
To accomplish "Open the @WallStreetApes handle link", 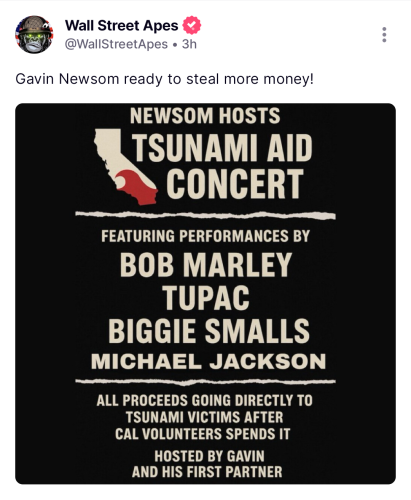I will [x=116, y=44].
